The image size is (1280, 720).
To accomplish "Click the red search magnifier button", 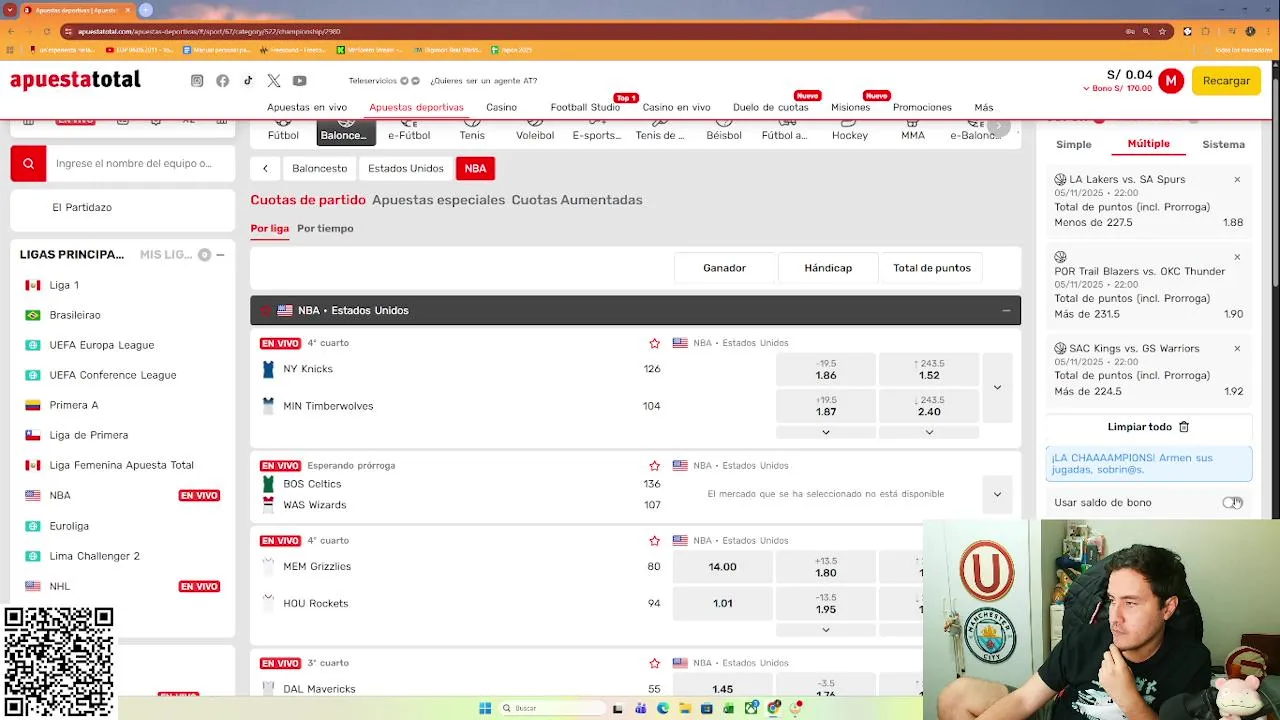I will click(x=28, y=163).
